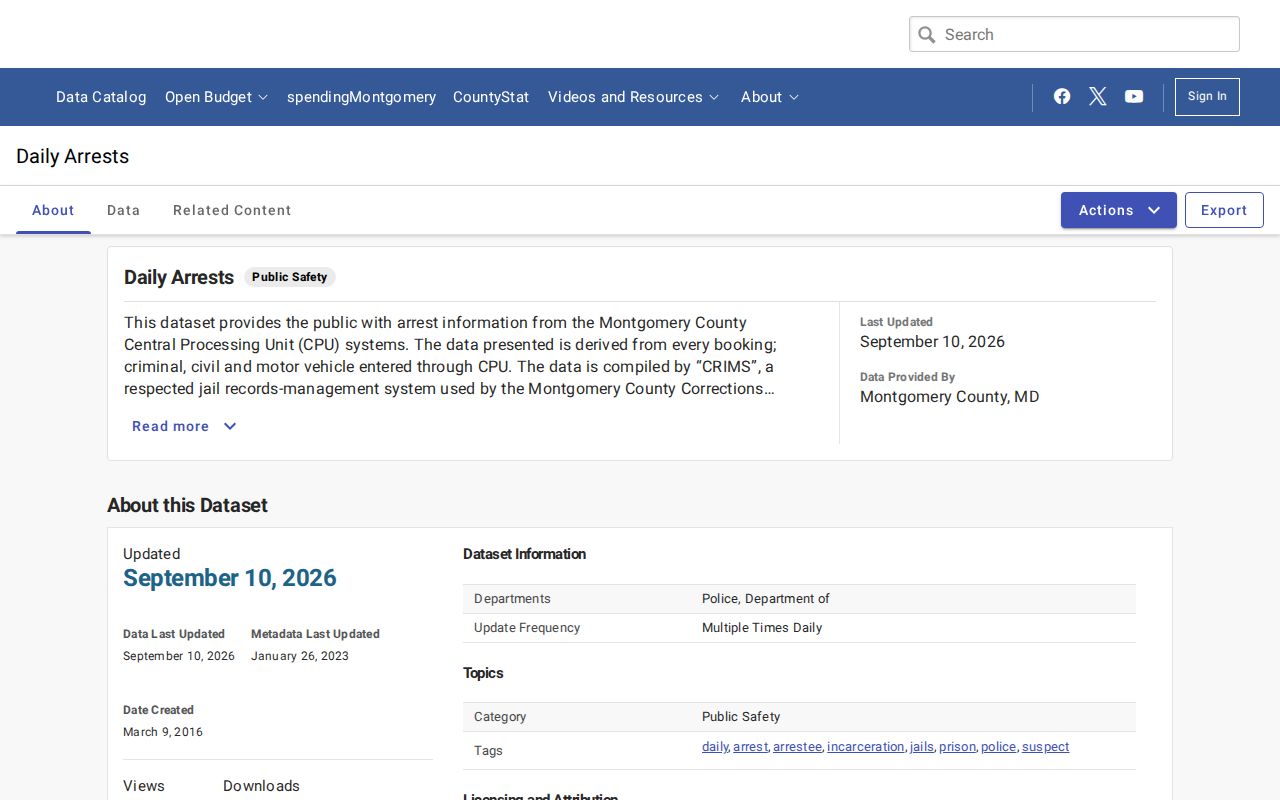
Task: Go to spendingMontgomery
Action: click(x=361, y=97)
